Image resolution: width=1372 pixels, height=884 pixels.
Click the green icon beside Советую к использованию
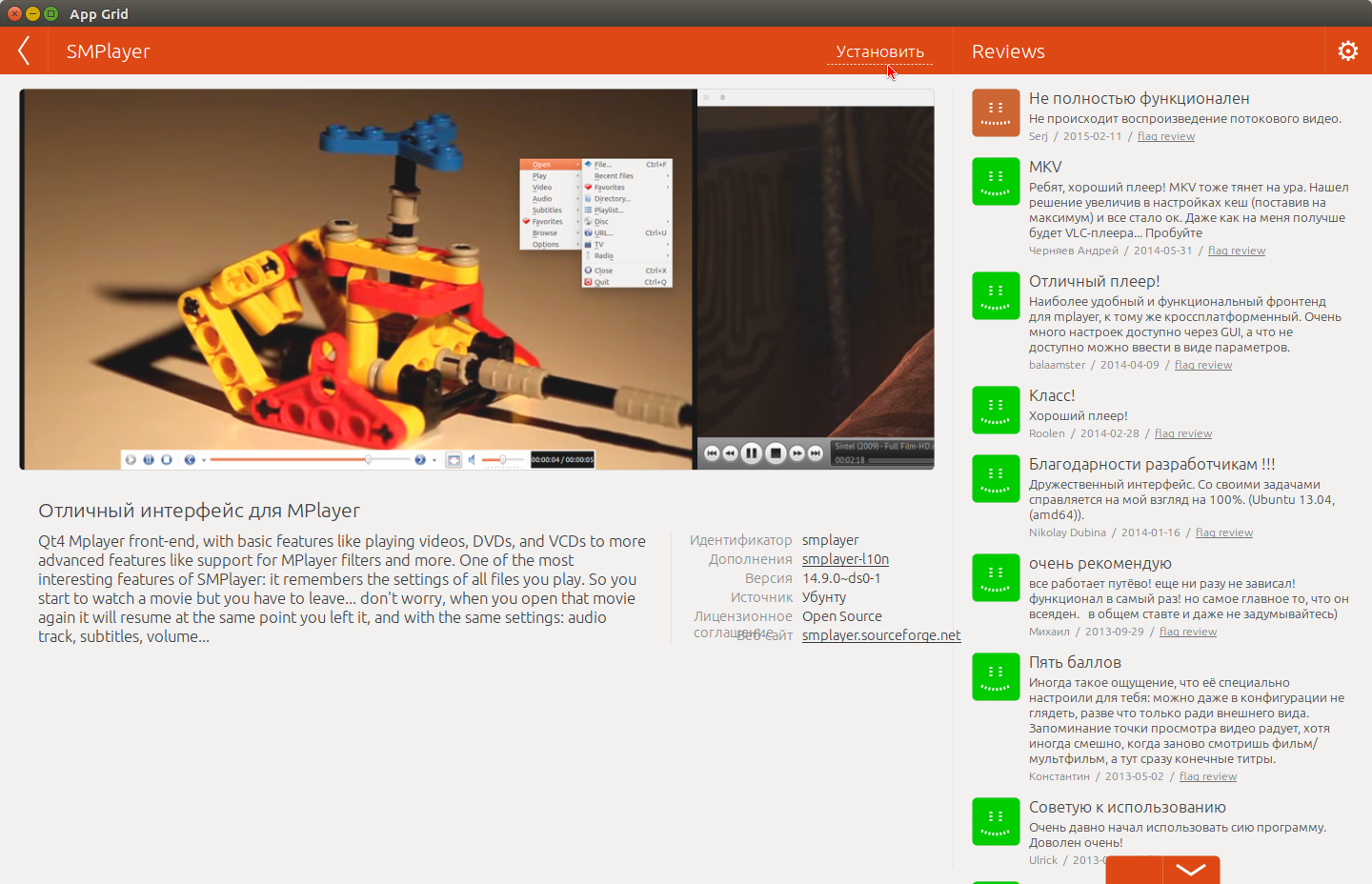(996, 822)
